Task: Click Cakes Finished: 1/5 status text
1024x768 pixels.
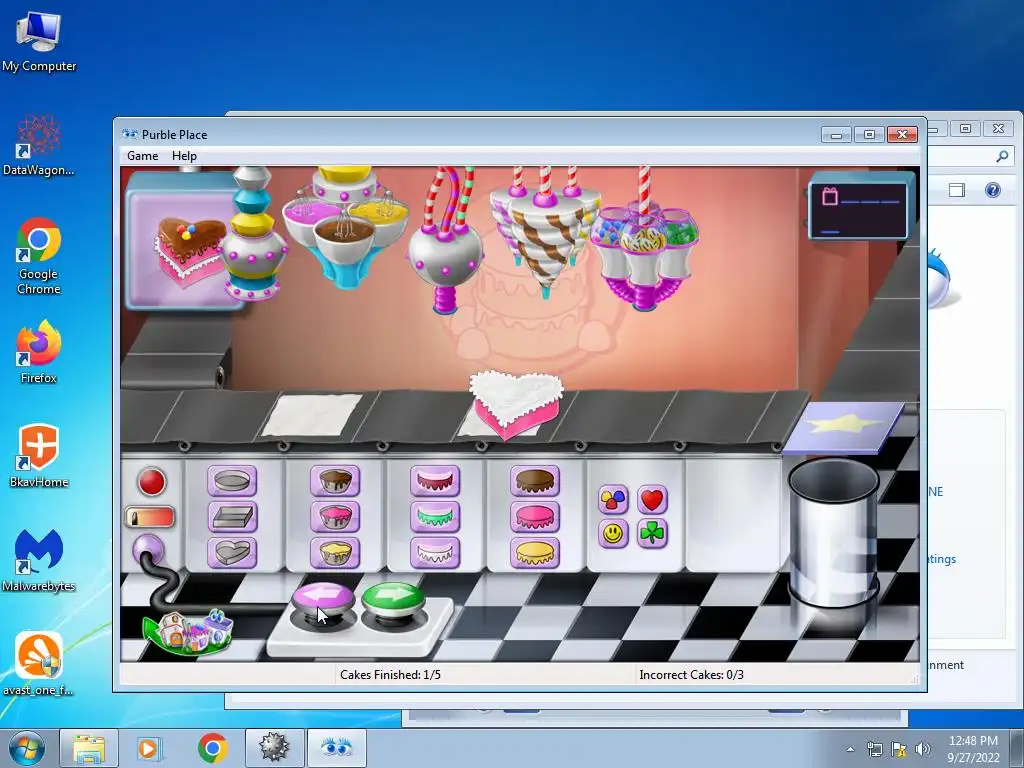Action: coord(391,675)
